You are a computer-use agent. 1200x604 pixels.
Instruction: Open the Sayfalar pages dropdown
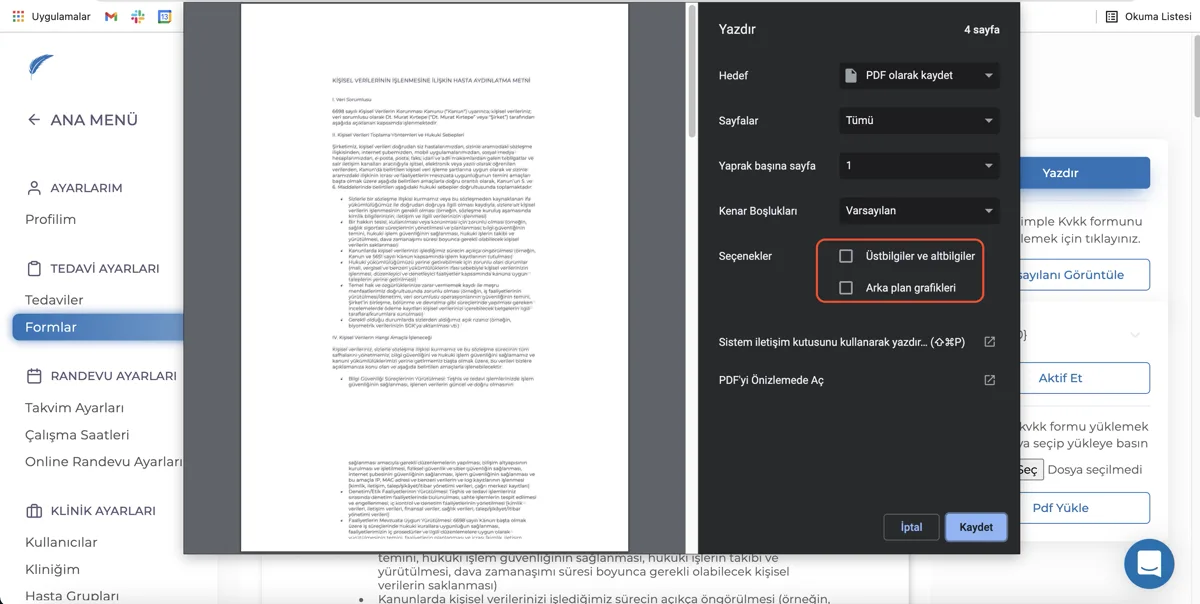[x=919, y=121]
